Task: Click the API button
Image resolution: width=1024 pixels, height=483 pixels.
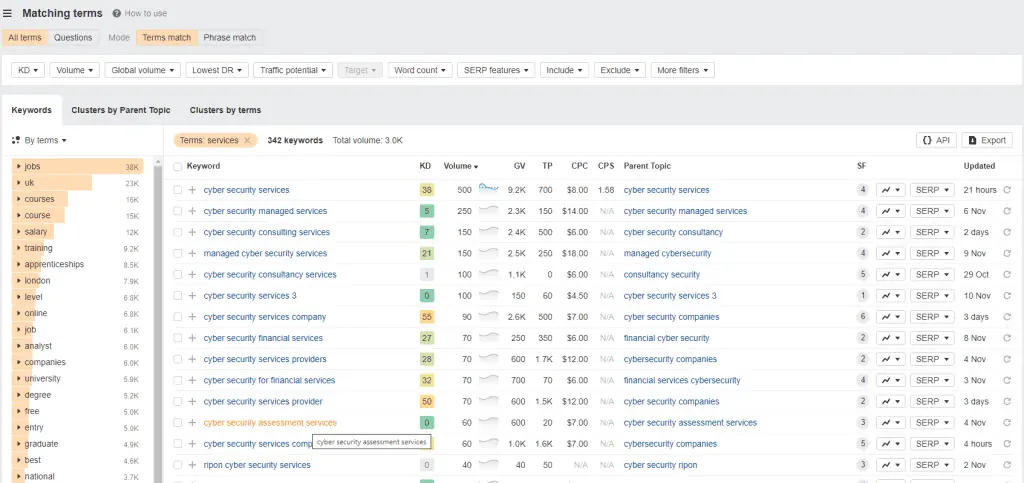Action: pos(936,140)
